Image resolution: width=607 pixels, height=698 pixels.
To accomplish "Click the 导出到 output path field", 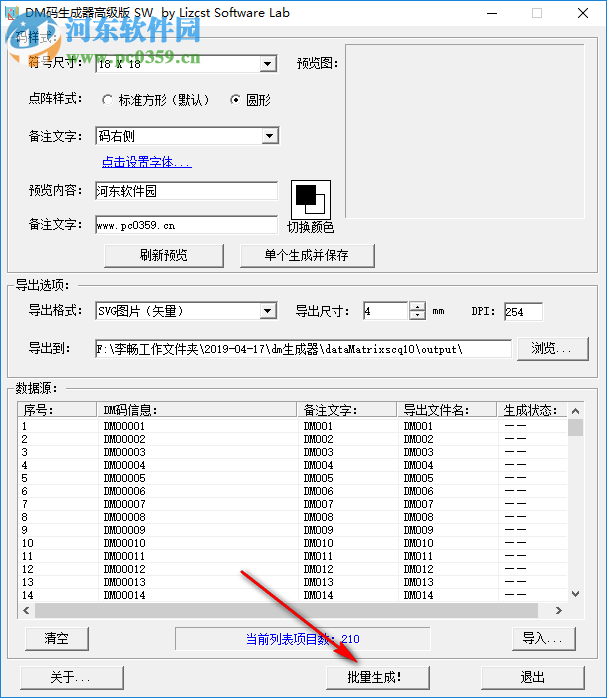I will pyautogui.click(x=303, y=349).
